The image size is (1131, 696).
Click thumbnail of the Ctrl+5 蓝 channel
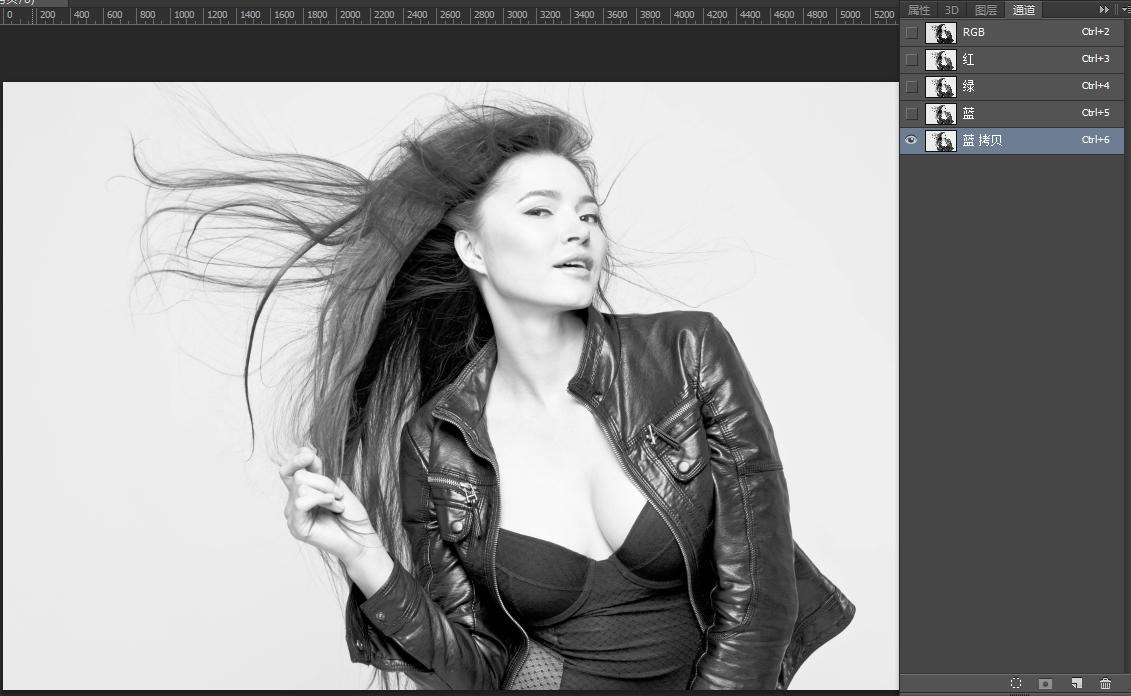coord(941,113)
